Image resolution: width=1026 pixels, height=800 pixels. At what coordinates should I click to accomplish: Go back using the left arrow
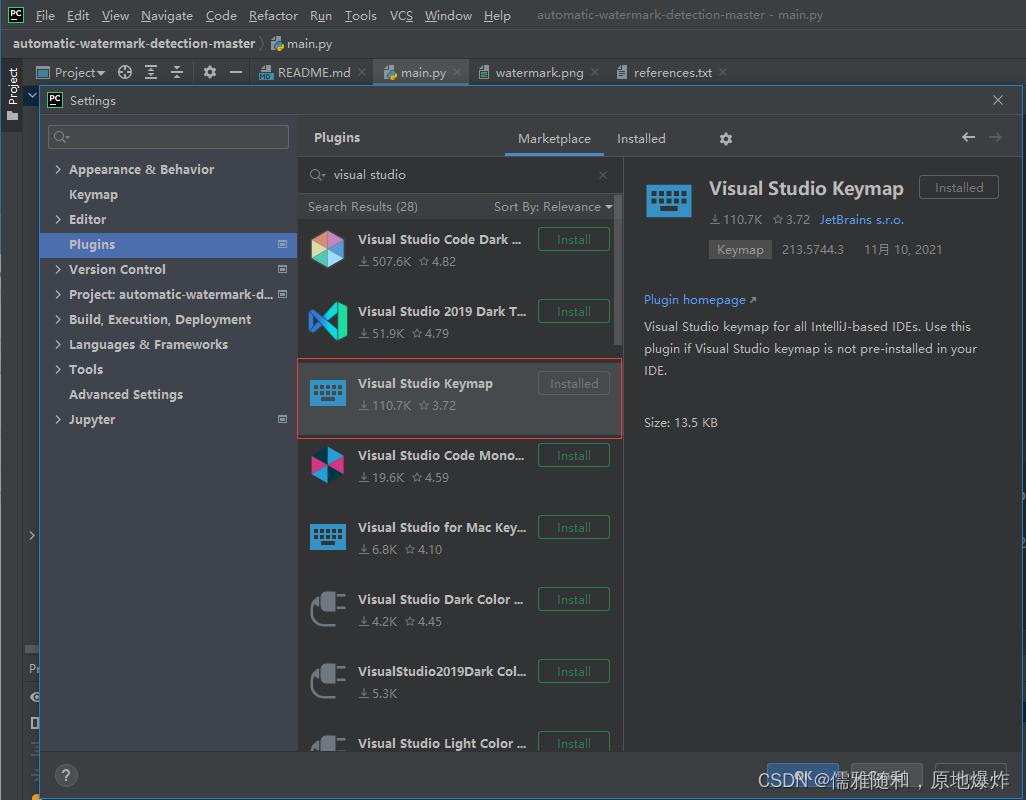click(x=968, y=137)
